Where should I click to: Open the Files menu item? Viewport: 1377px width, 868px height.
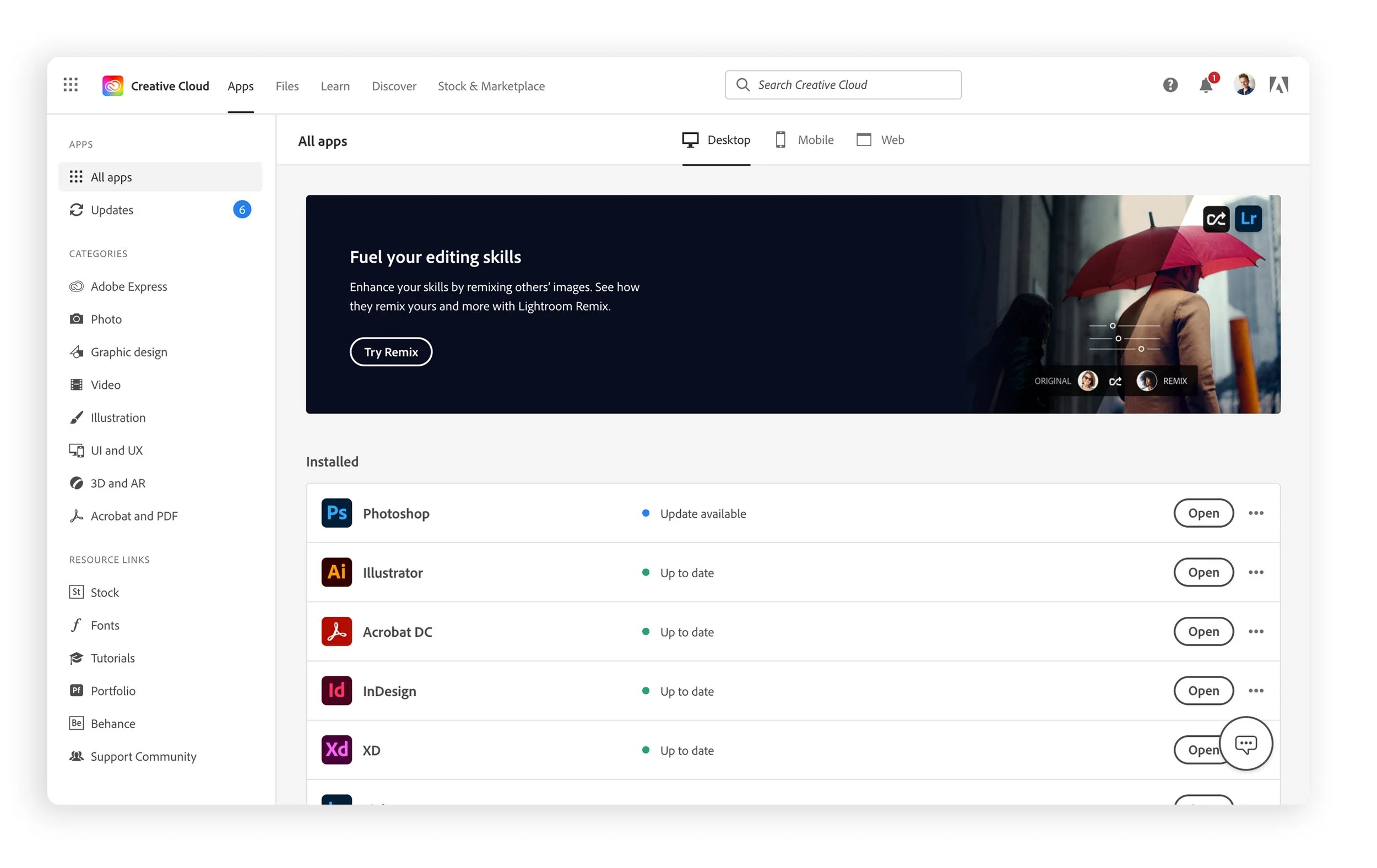coord(287,86)
